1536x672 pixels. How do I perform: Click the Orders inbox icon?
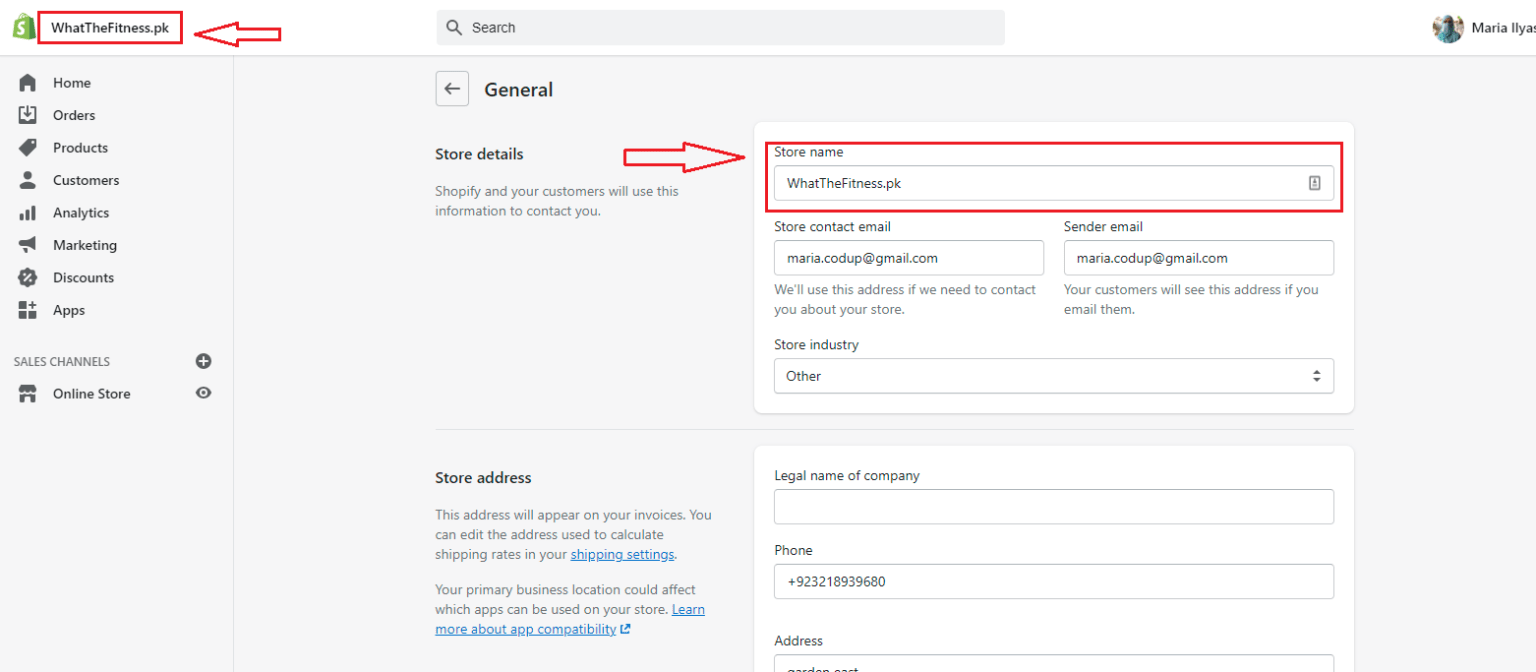(28, 115)
